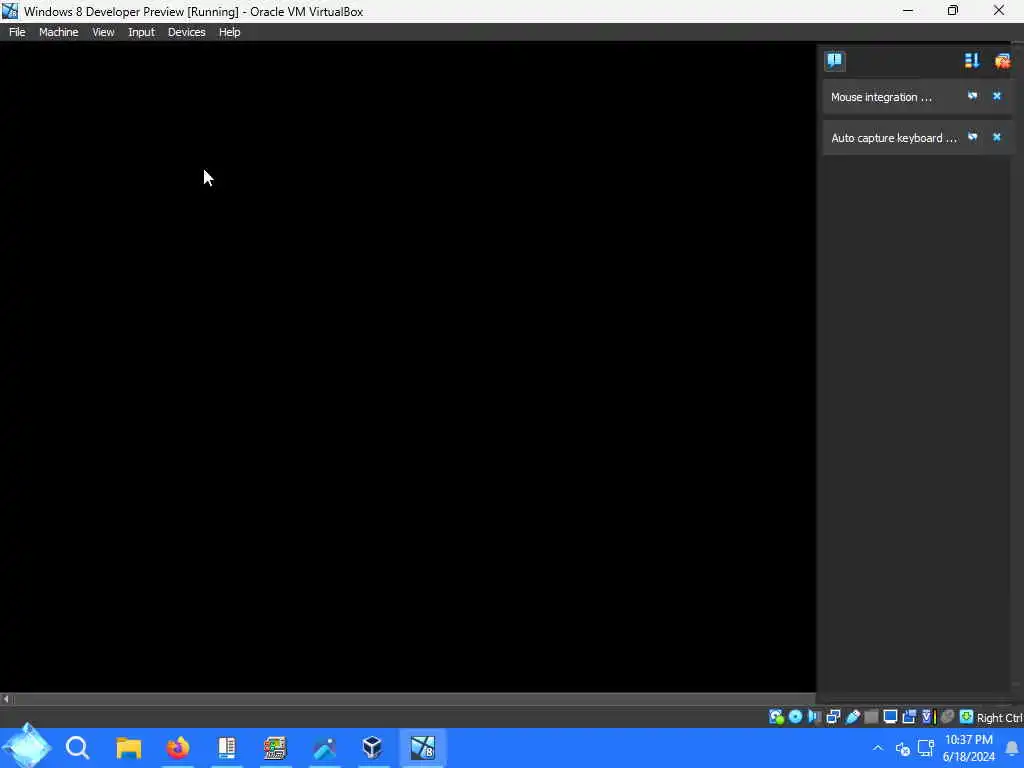The height and width of the screenshot is (768, 1024).
Task: Open the File menu
Action: coord(17,32)
